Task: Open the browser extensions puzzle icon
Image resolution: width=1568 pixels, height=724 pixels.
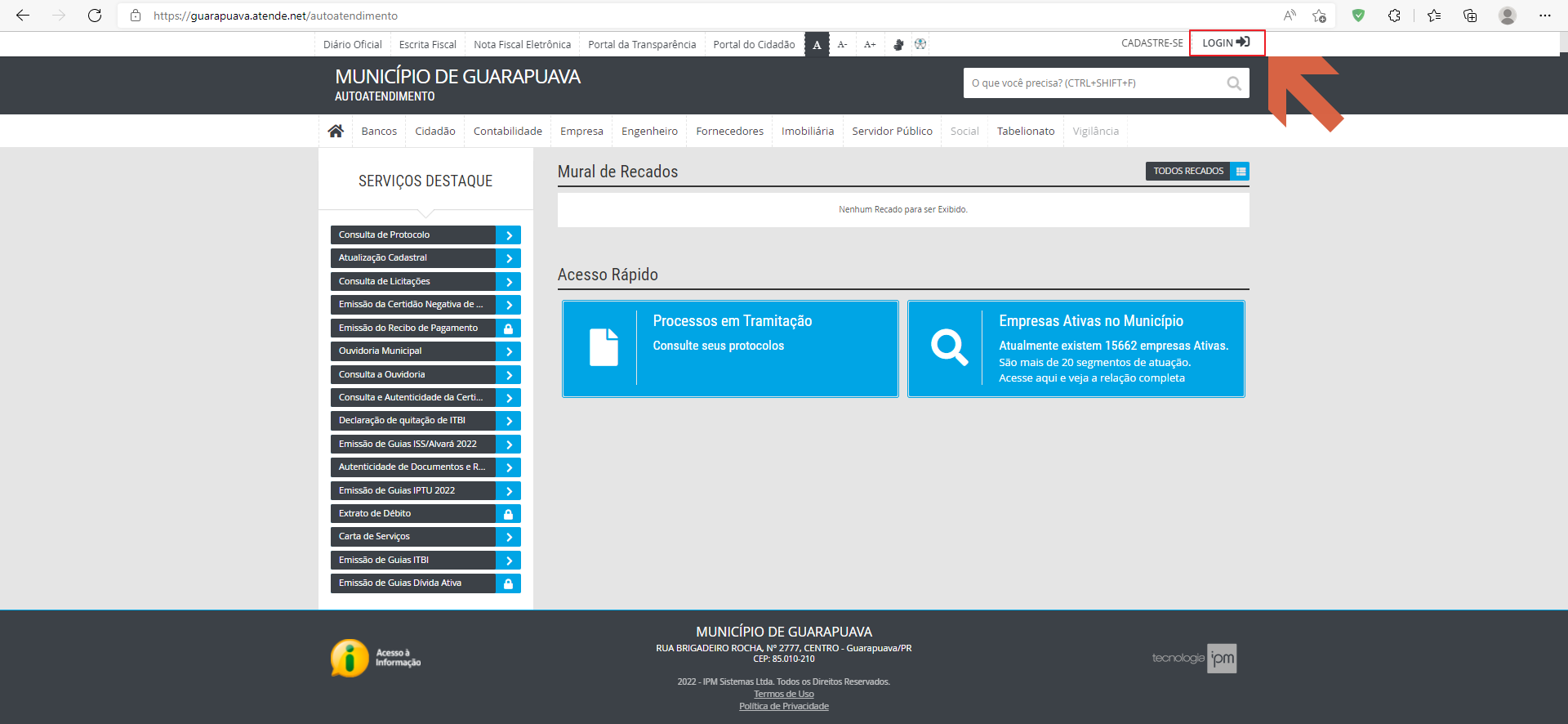Action: [1394, 16]
